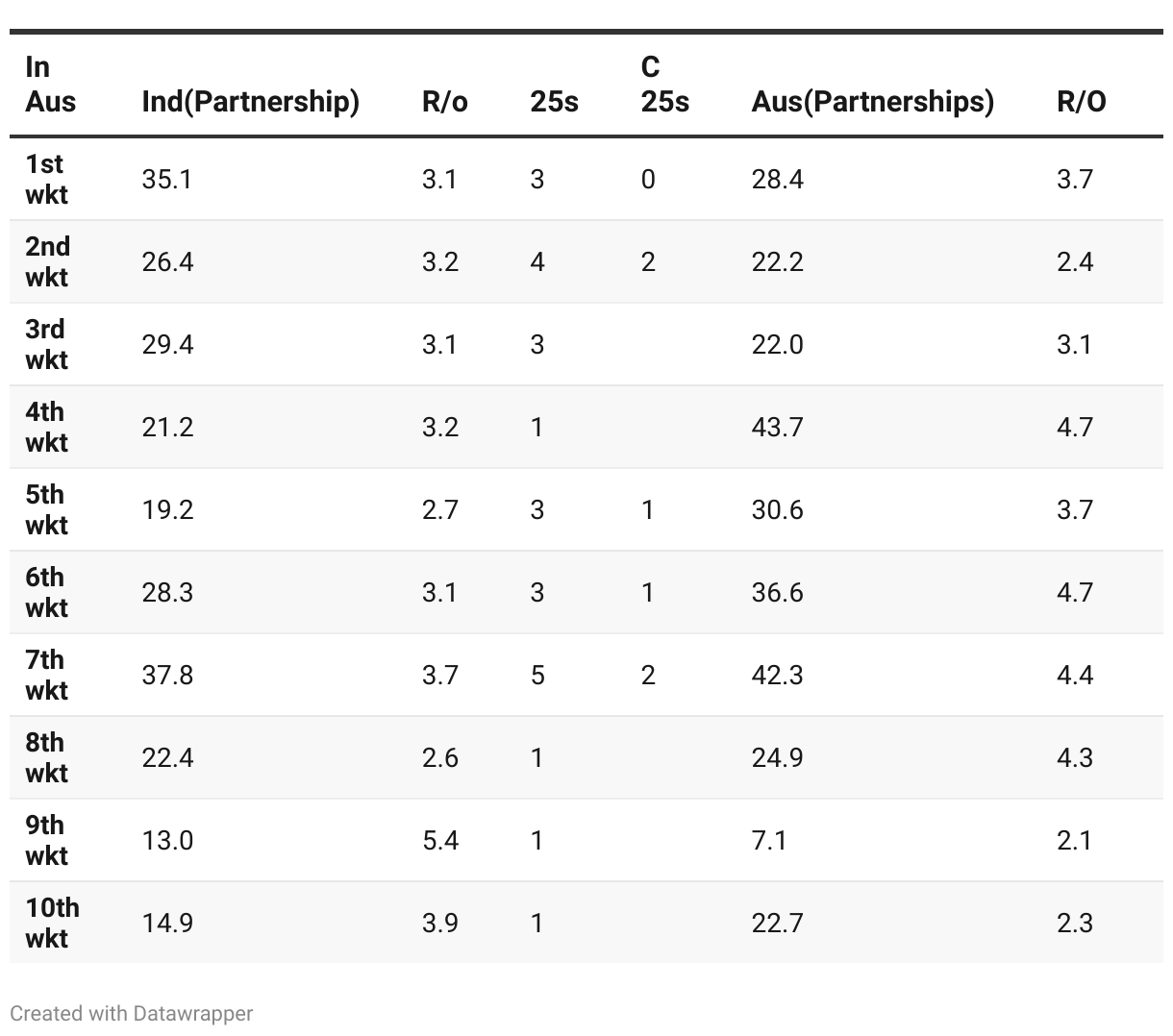Click the 'In Aus' column header
The width and height of the screenshot is (1173, 1036).
[x=50, y=85]
